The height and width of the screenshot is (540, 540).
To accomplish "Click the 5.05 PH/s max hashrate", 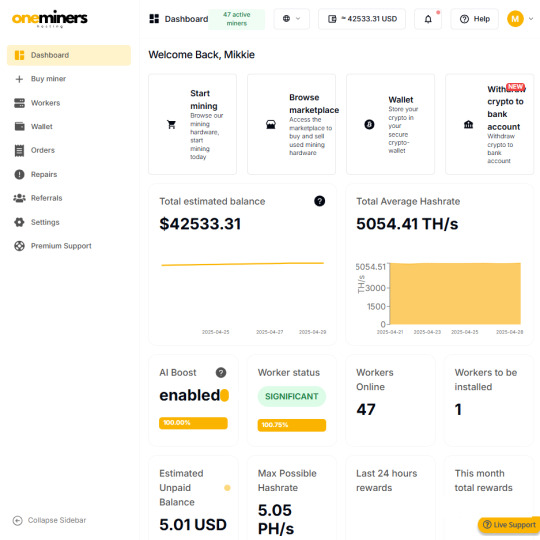I will tap(276, 519).
